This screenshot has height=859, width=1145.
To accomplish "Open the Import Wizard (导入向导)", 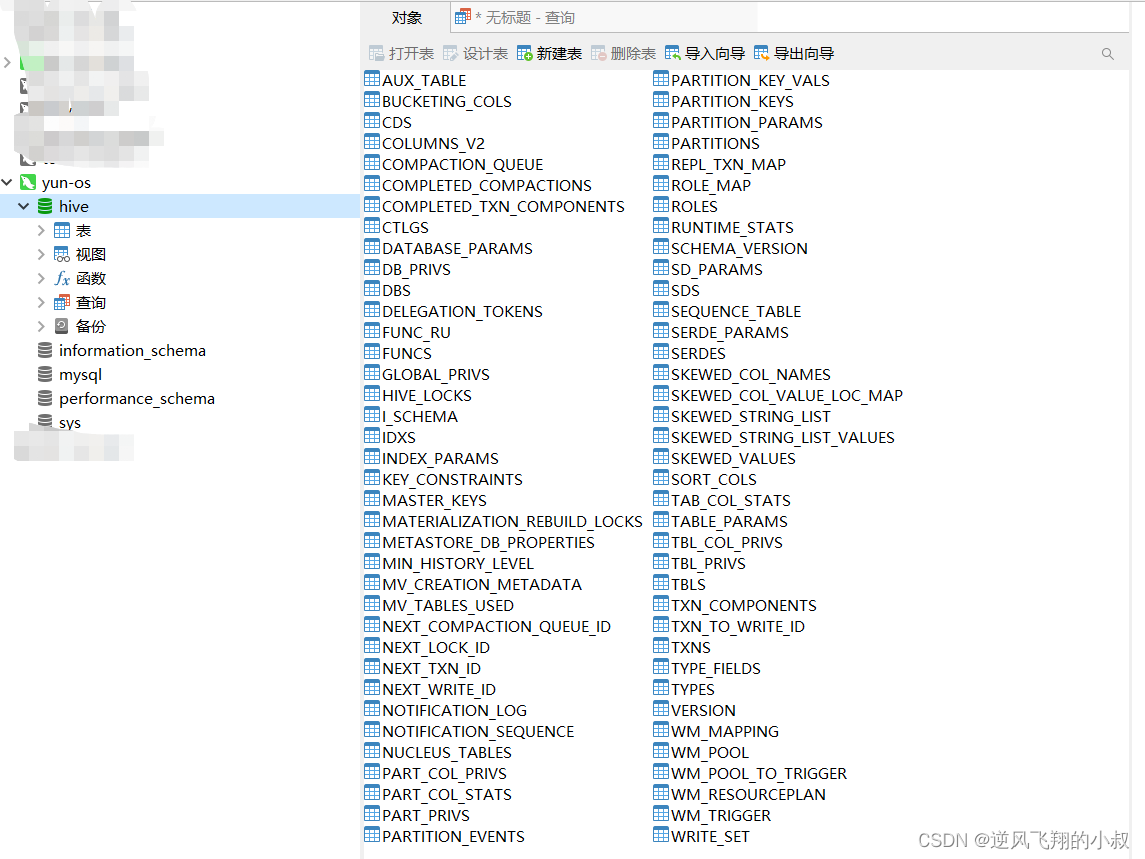I will (705, 53).
